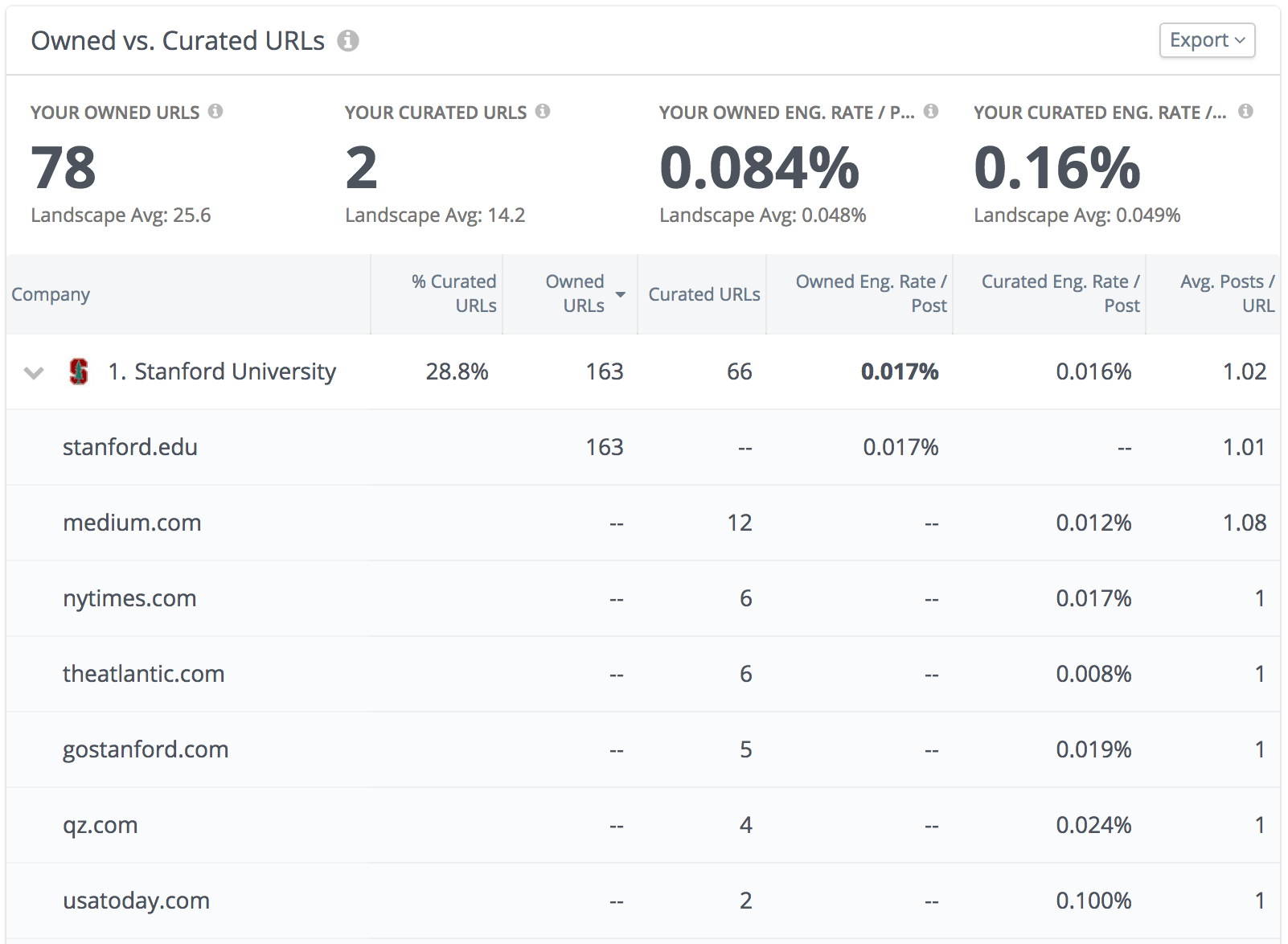Click the Owned vs. Curated URLs heading
This screenshot has width=1288, height=944.
click(x=178, y=40)
